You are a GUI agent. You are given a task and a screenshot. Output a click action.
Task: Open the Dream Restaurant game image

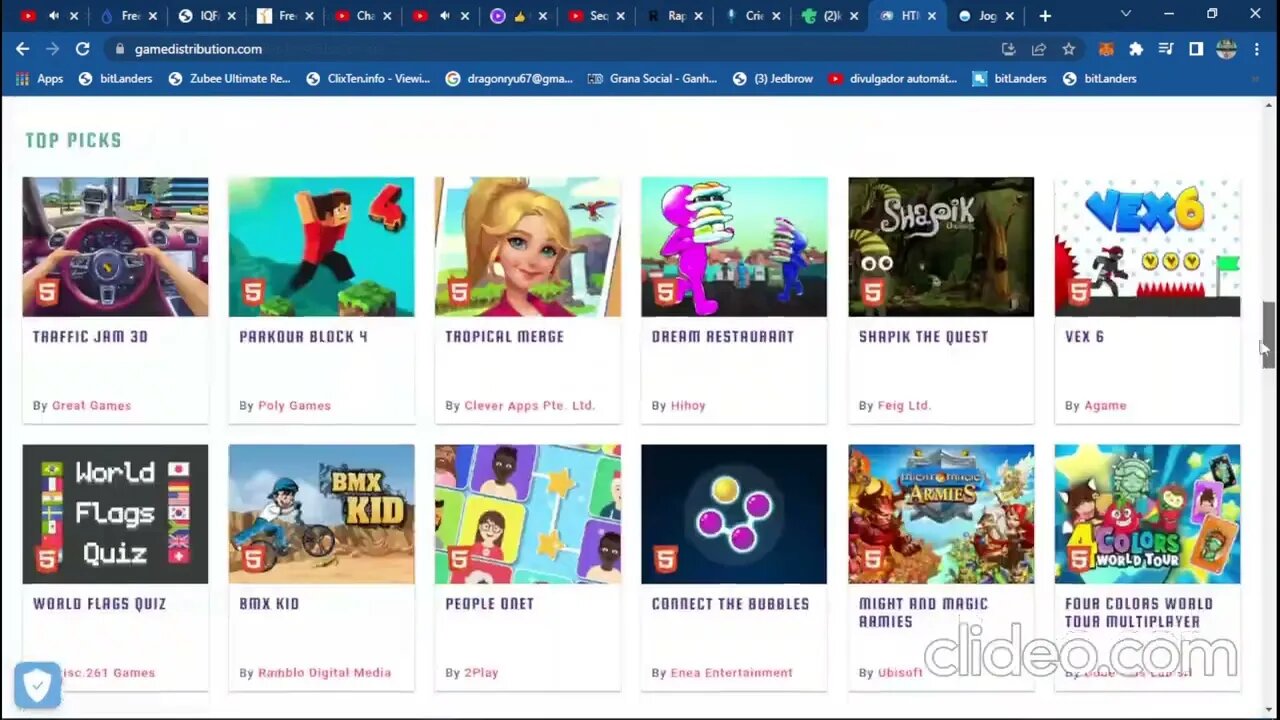pyautogui.click(x=734, y=247)
